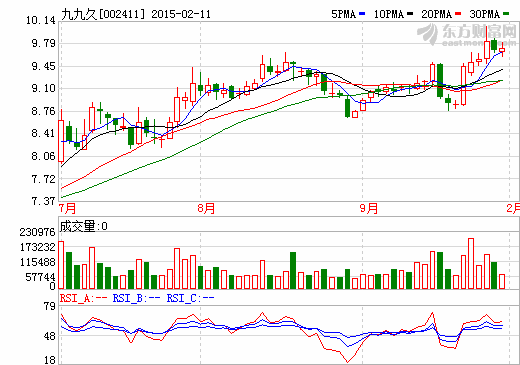
Task: Click the 8.41 price axis value
Action: [43, 134]
